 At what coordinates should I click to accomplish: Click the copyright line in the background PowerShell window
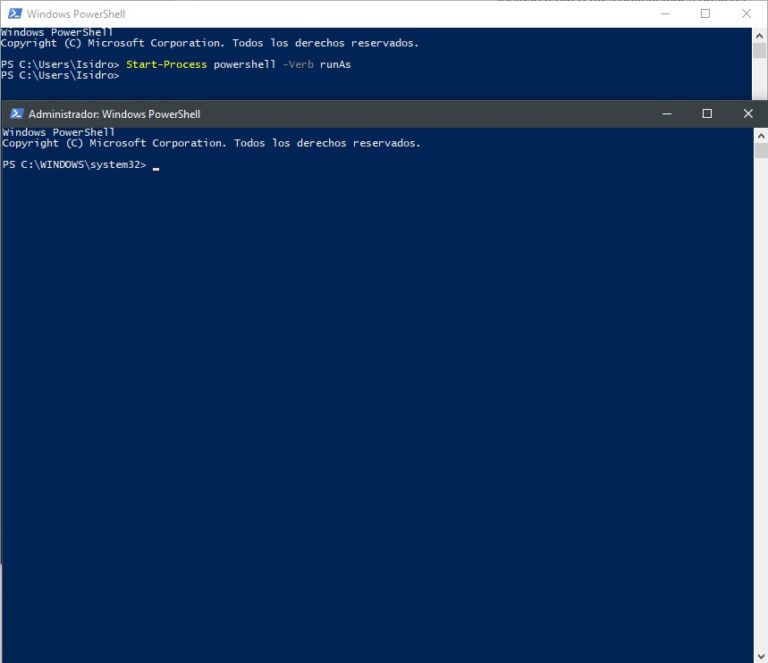[210, 43]
